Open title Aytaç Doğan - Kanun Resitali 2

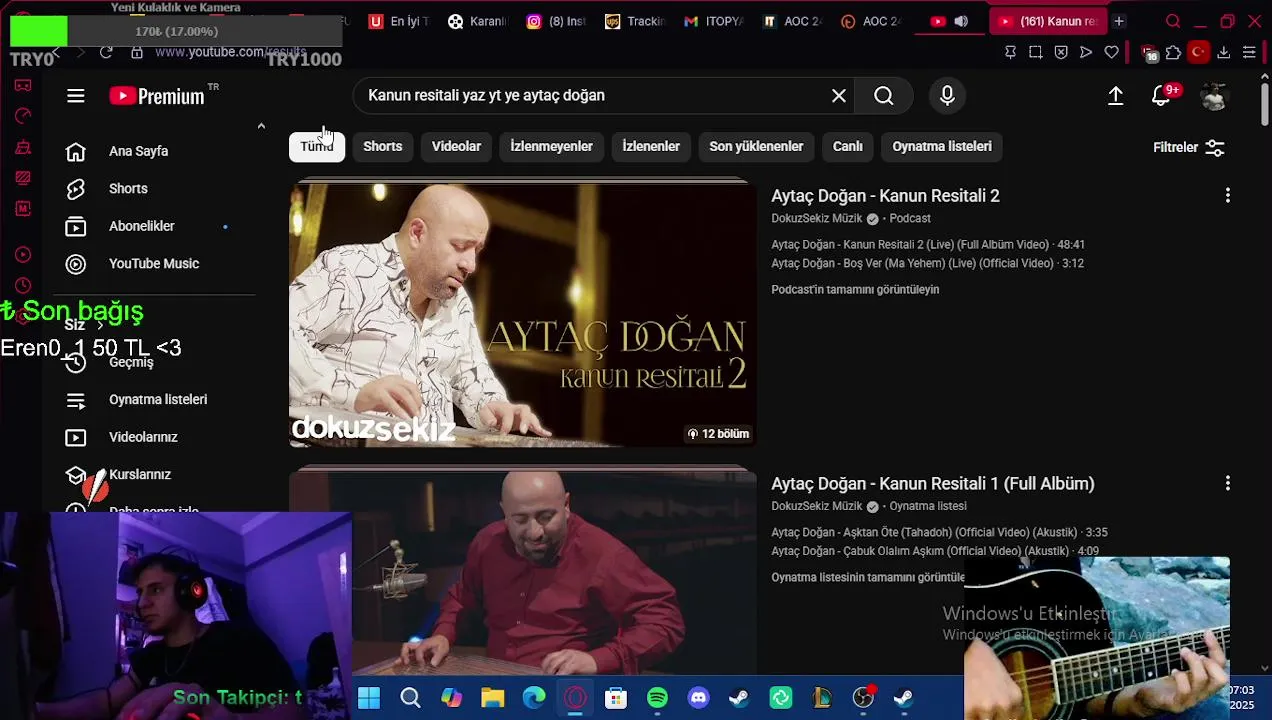coord(885,196)
